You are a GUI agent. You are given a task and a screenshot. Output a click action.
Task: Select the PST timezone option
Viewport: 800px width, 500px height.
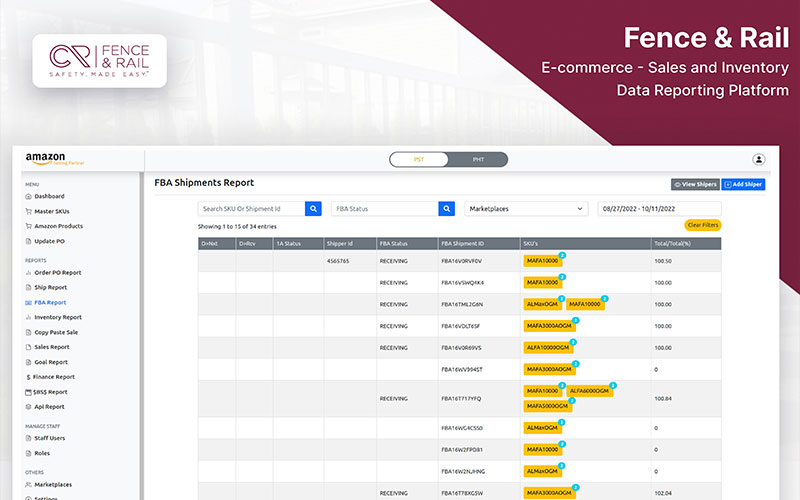click(419, 160)
